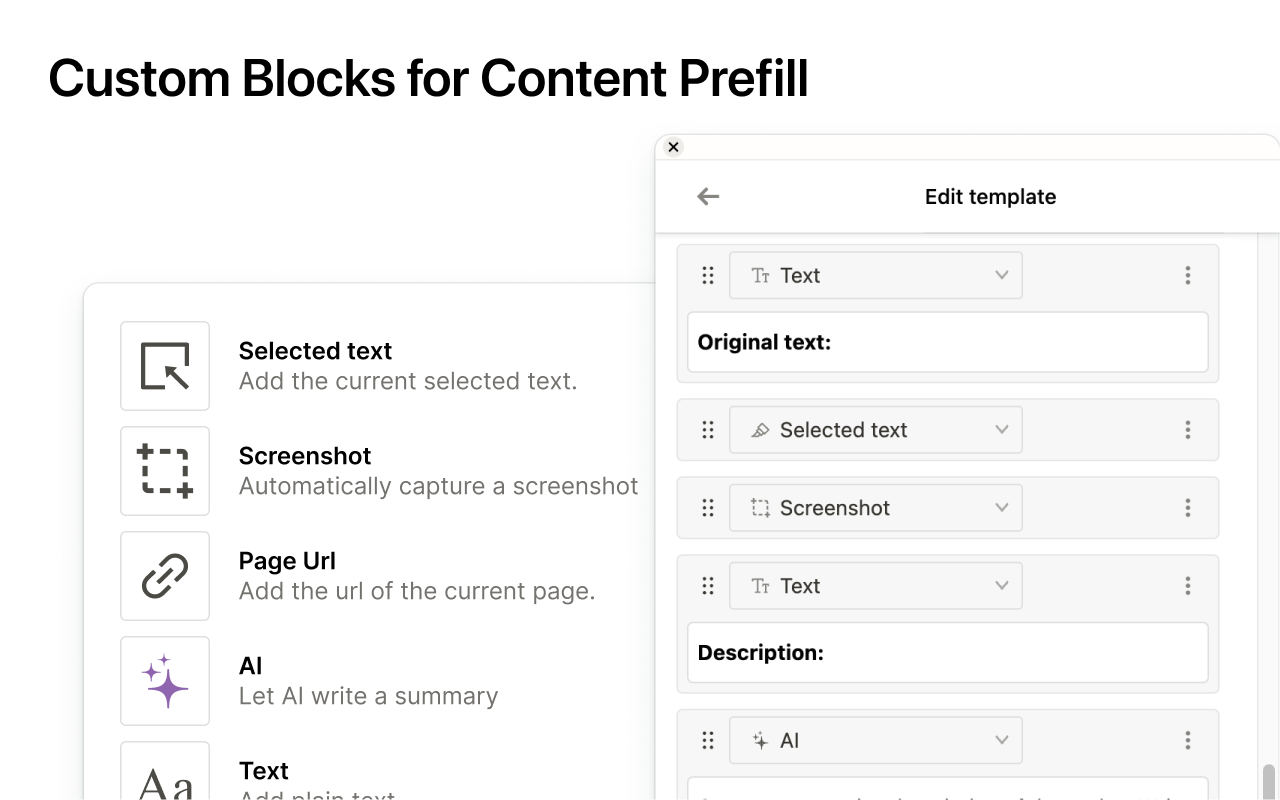
Task: Click the Description input field
Action: [x=947, y=653]
